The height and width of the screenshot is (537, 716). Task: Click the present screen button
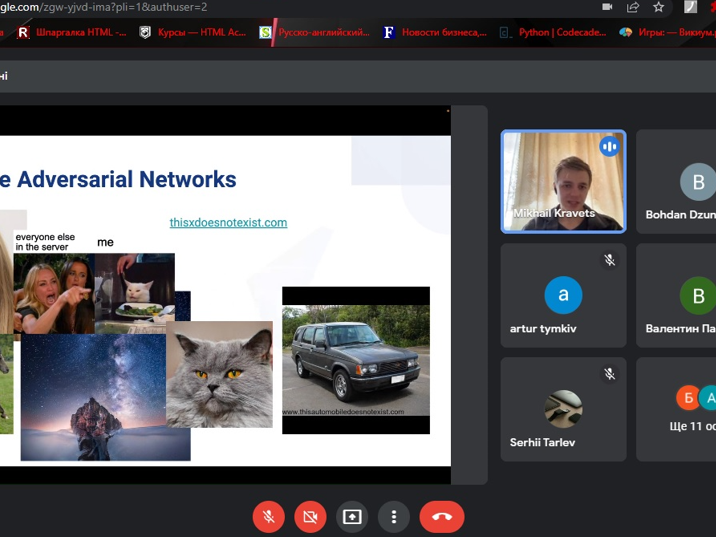(x=352, y=517)
